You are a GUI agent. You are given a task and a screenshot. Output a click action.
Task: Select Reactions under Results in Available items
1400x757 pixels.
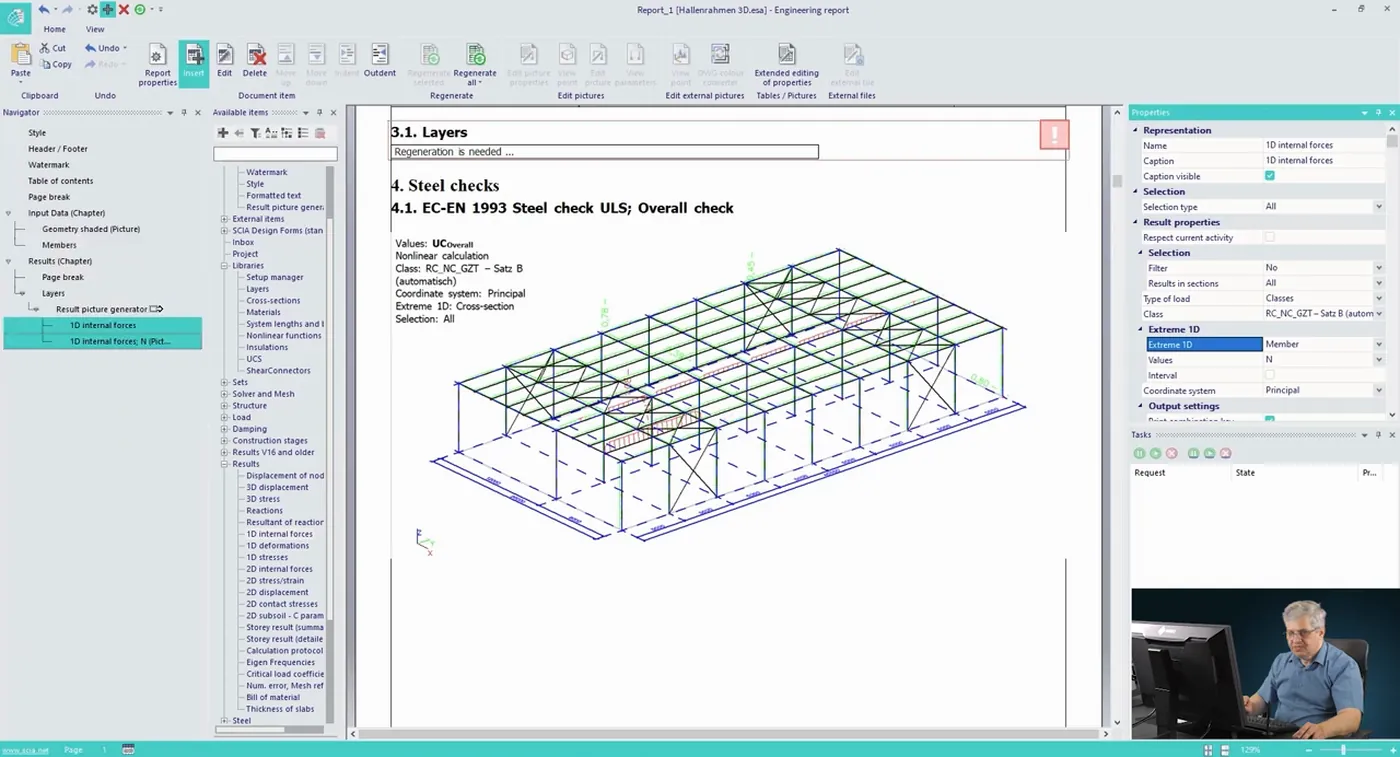[265, 511]
